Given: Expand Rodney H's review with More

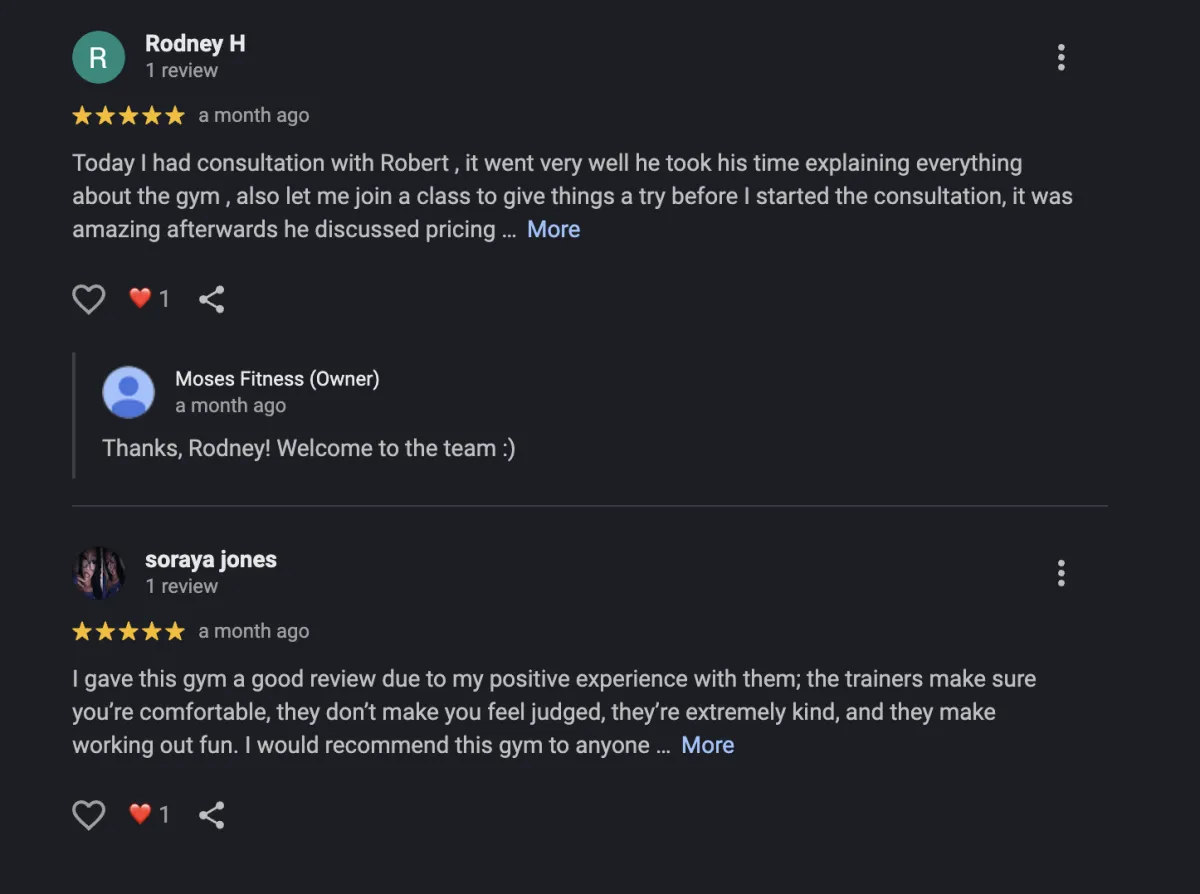Looking at the screenshot, I should tap(553, 229).
